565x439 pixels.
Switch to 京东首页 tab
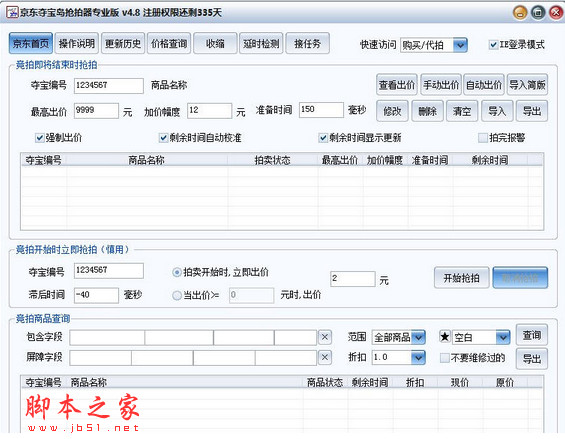pyautogui.click(x=31, y=44)
